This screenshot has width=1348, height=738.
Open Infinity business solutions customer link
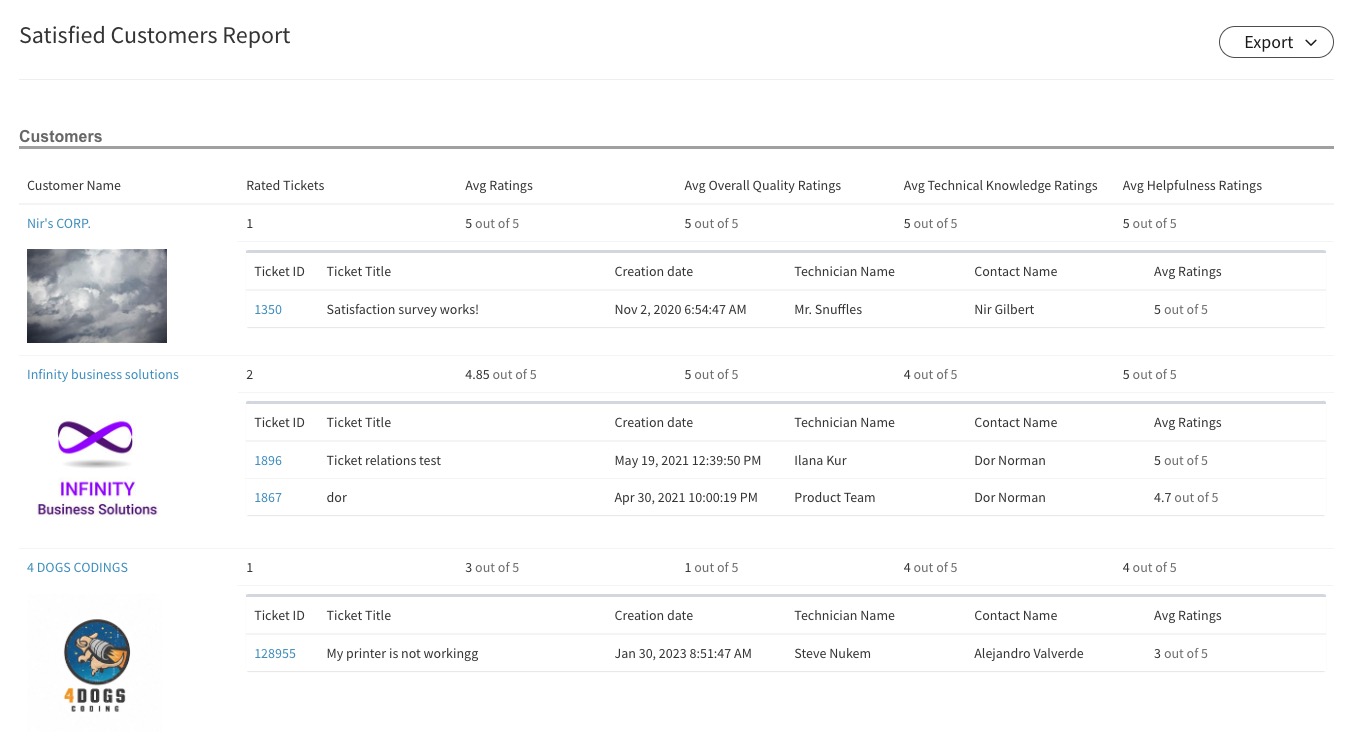click(103, 375)
